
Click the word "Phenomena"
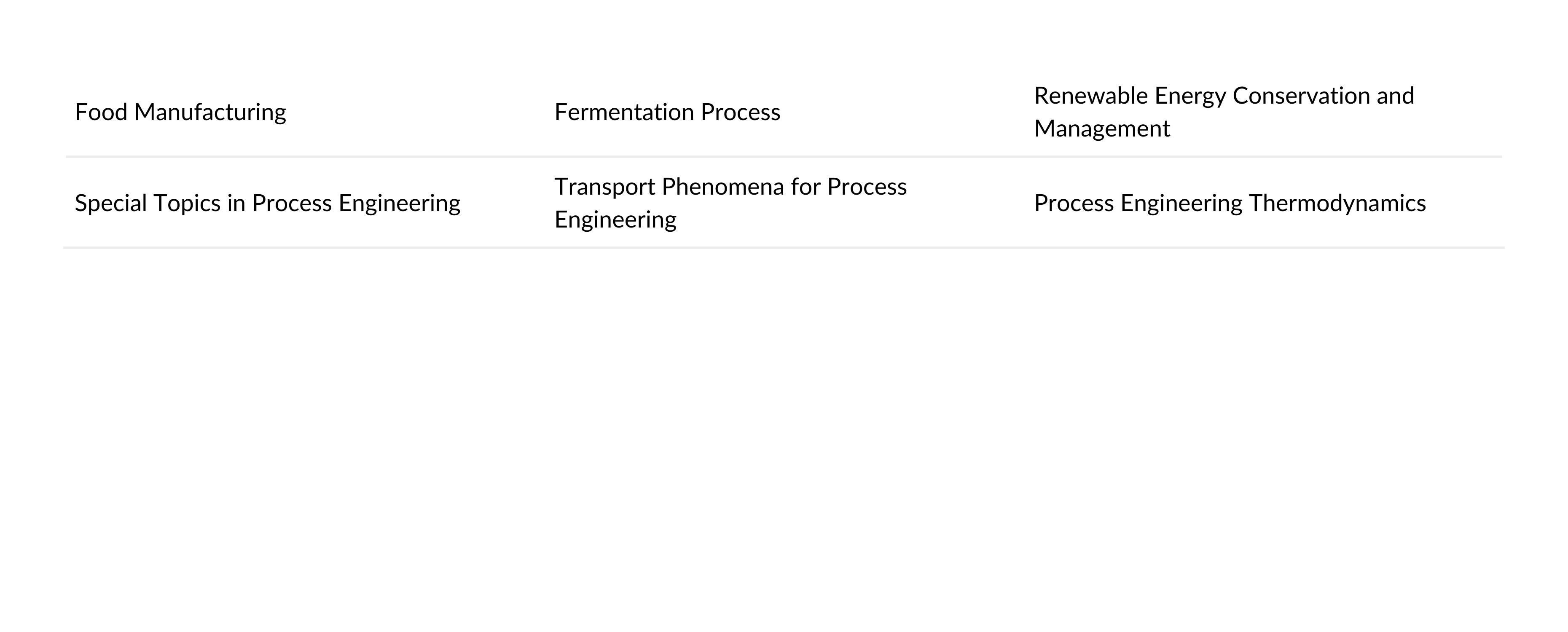(x=722, y=187)
